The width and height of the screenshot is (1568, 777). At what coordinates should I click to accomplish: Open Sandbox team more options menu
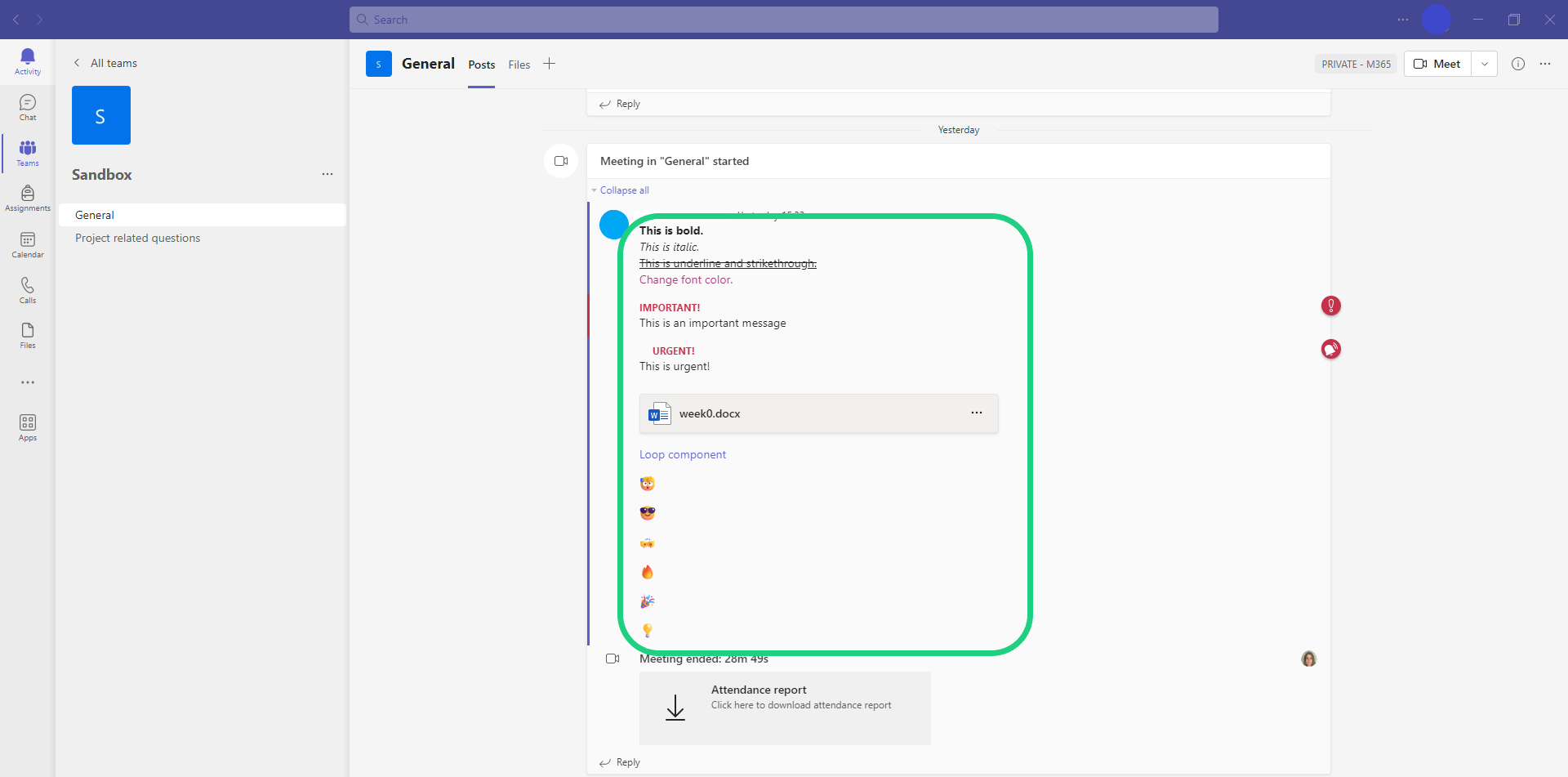(327, 174)
